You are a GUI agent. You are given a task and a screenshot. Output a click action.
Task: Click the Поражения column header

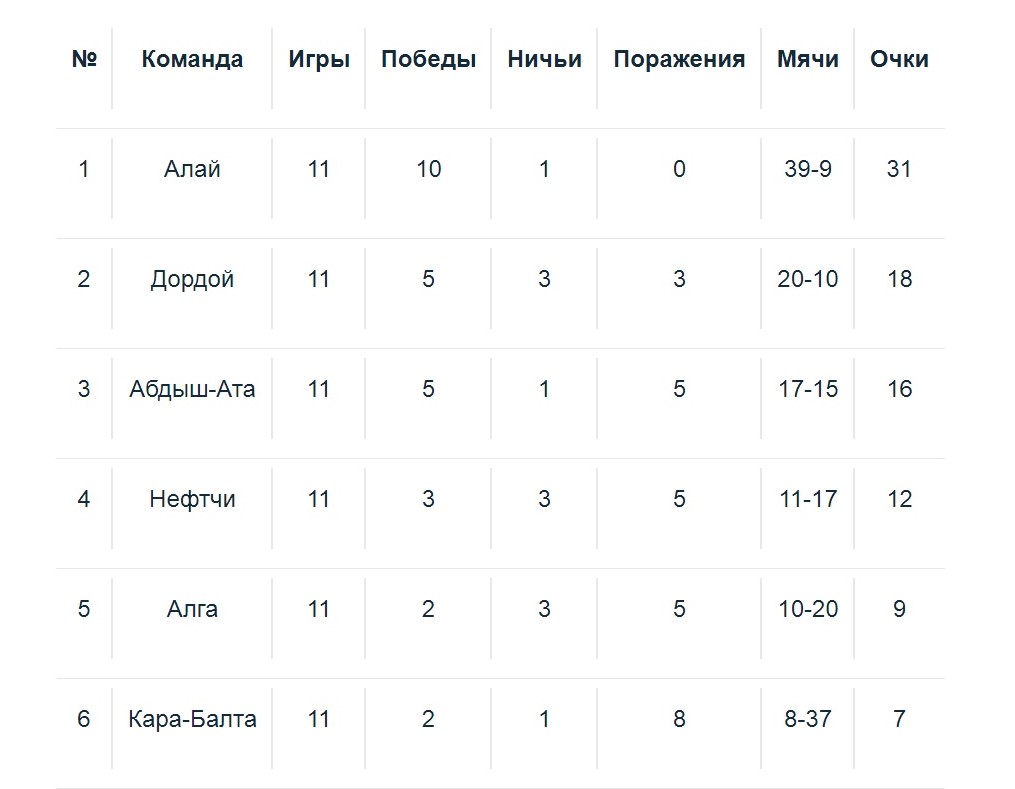(x=679, y=59)
